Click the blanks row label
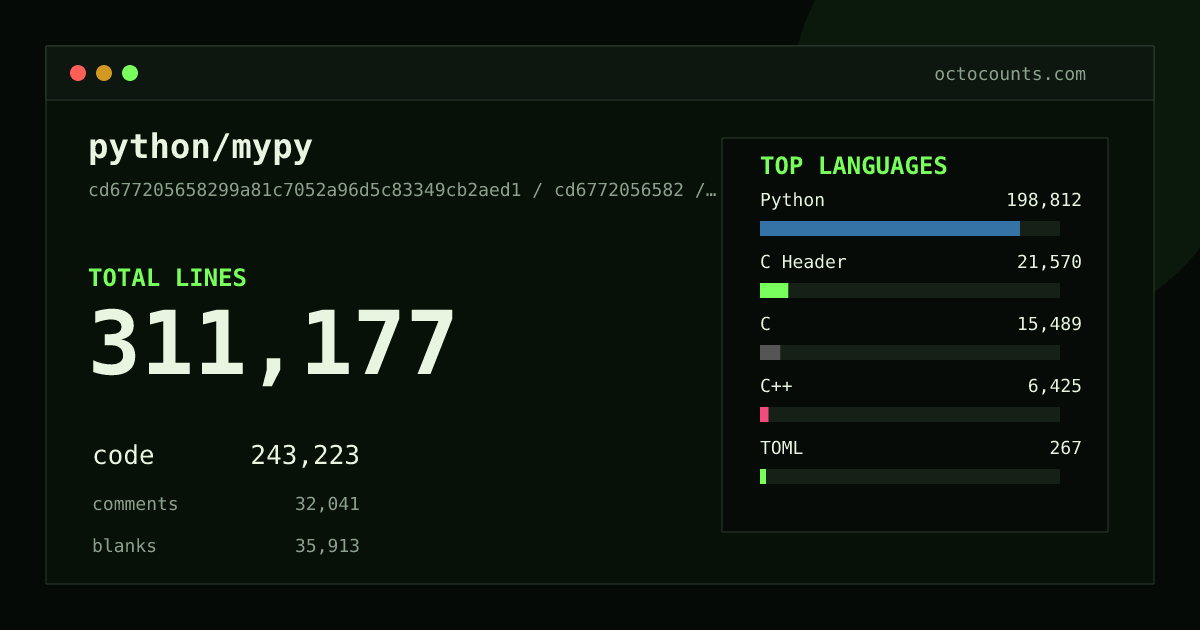 click(x=124, y=546)
